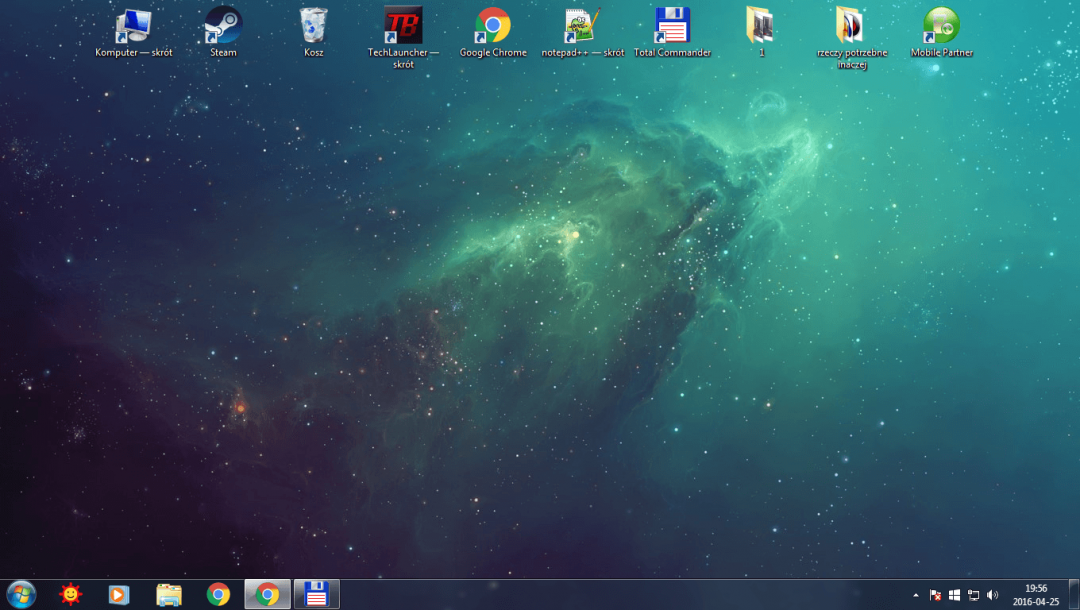Click the Show desktop button
This screenshot has height=610, width=1080.
point(1074,595)
